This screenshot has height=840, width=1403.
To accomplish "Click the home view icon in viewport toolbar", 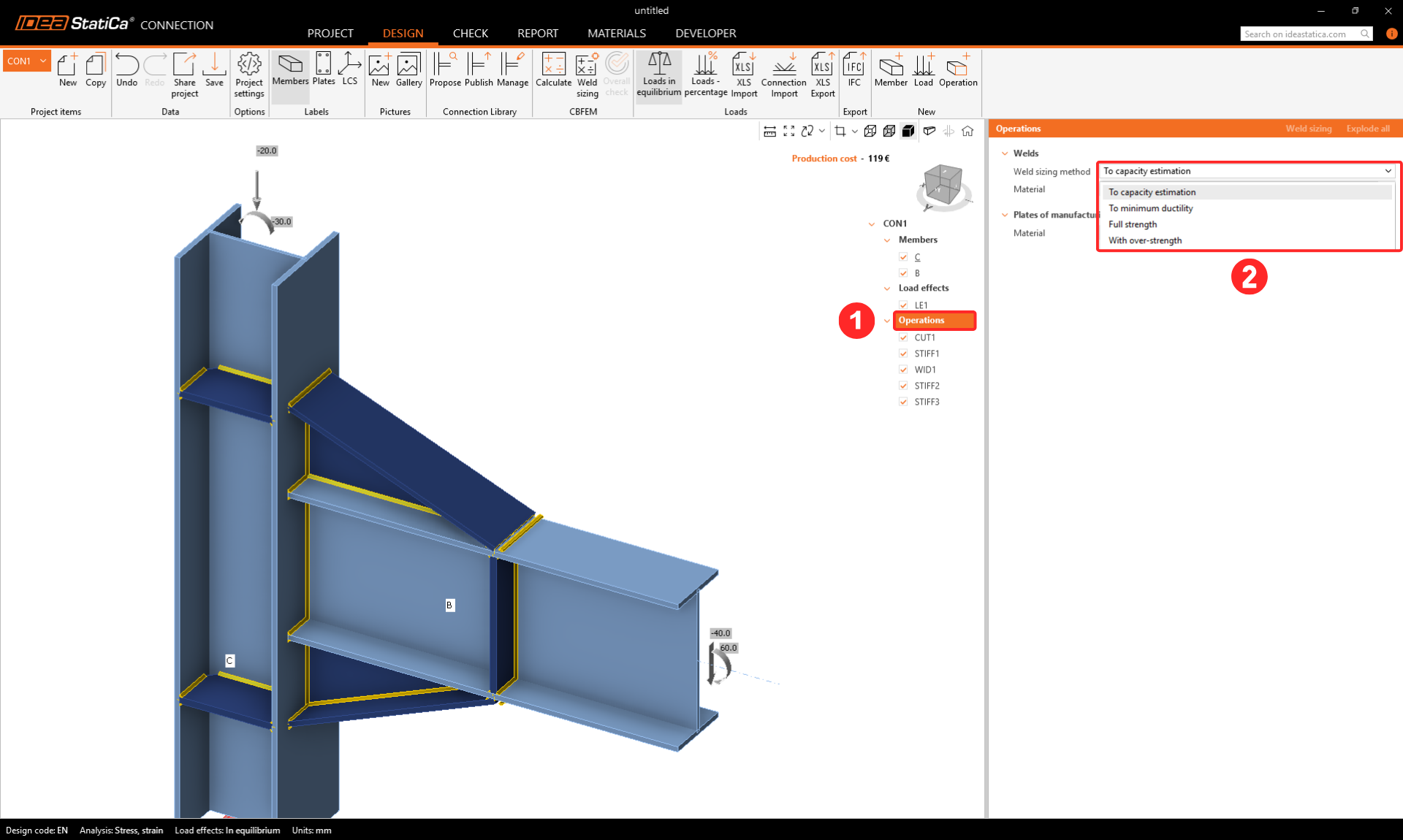I will point(967,131).
